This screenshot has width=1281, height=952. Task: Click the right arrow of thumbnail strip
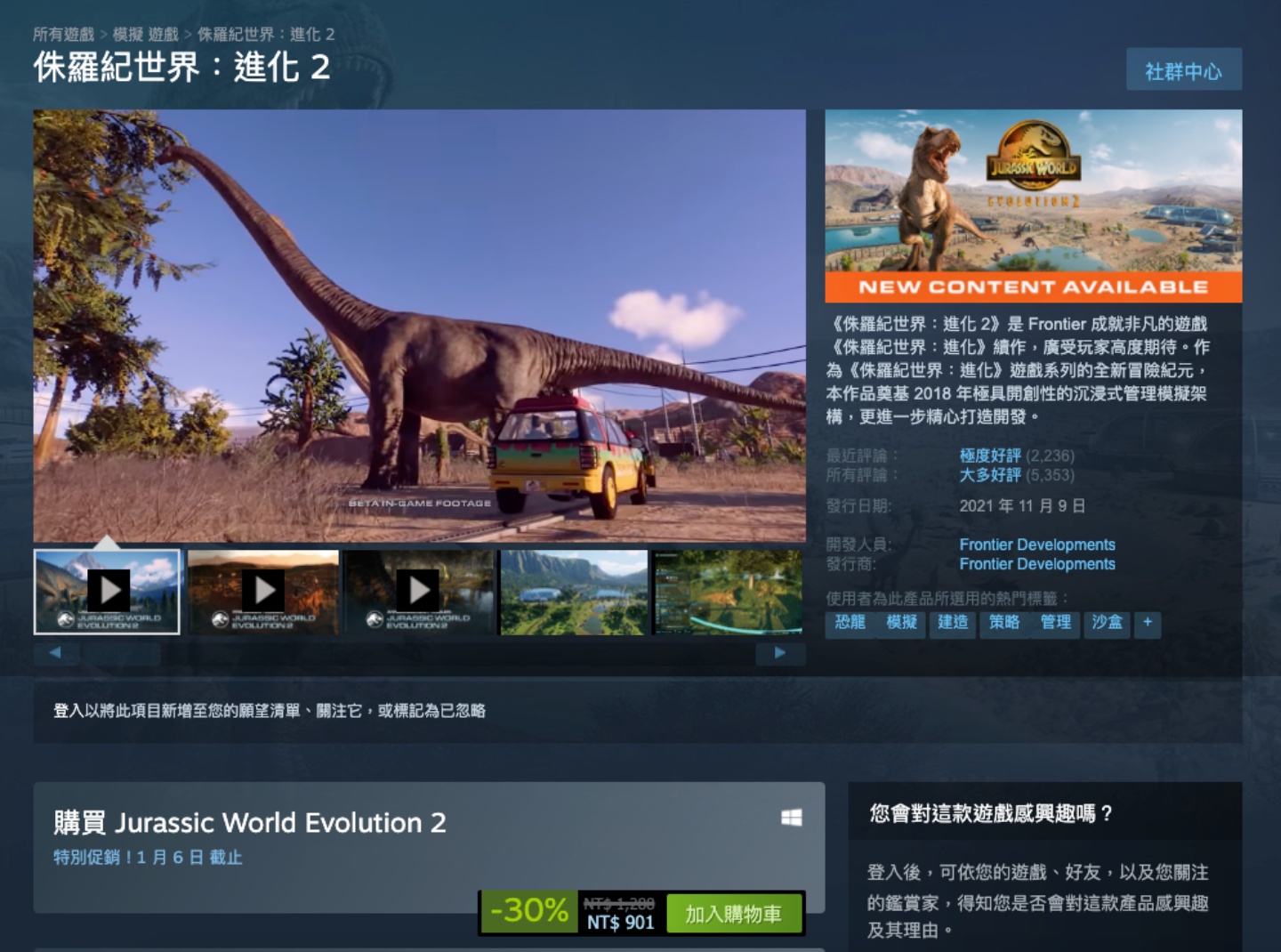pyautogui.click(x=780, y=653)
